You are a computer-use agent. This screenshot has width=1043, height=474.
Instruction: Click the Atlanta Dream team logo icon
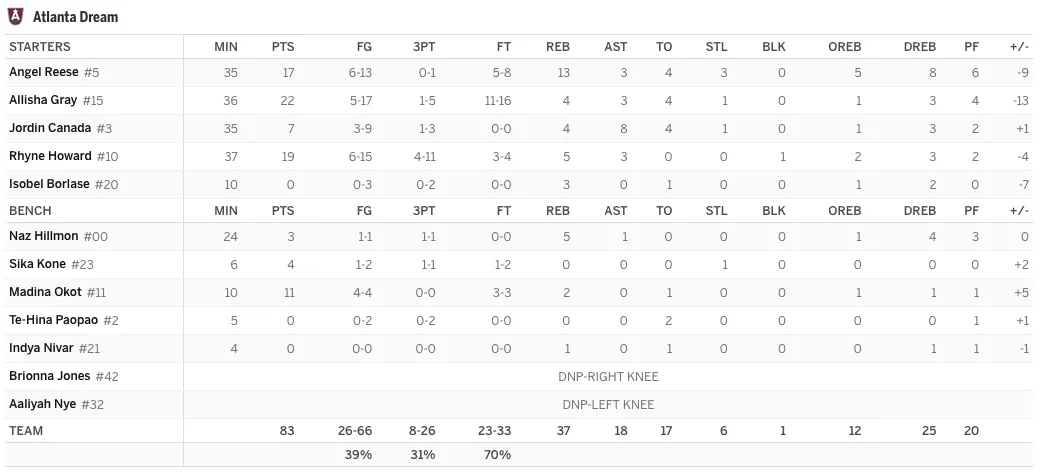coord(15,17)
